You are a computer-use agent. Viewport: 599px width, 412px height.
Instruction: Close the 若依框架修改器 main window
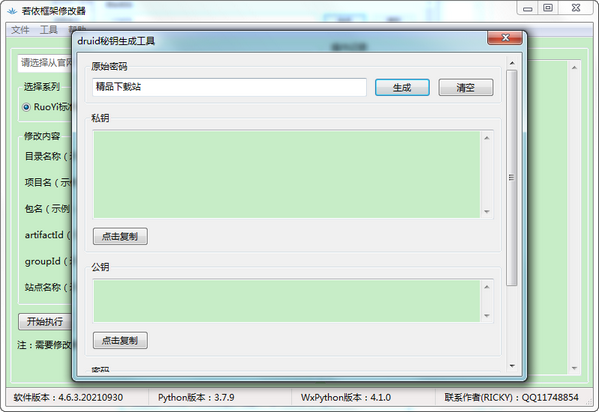point(576,8)
